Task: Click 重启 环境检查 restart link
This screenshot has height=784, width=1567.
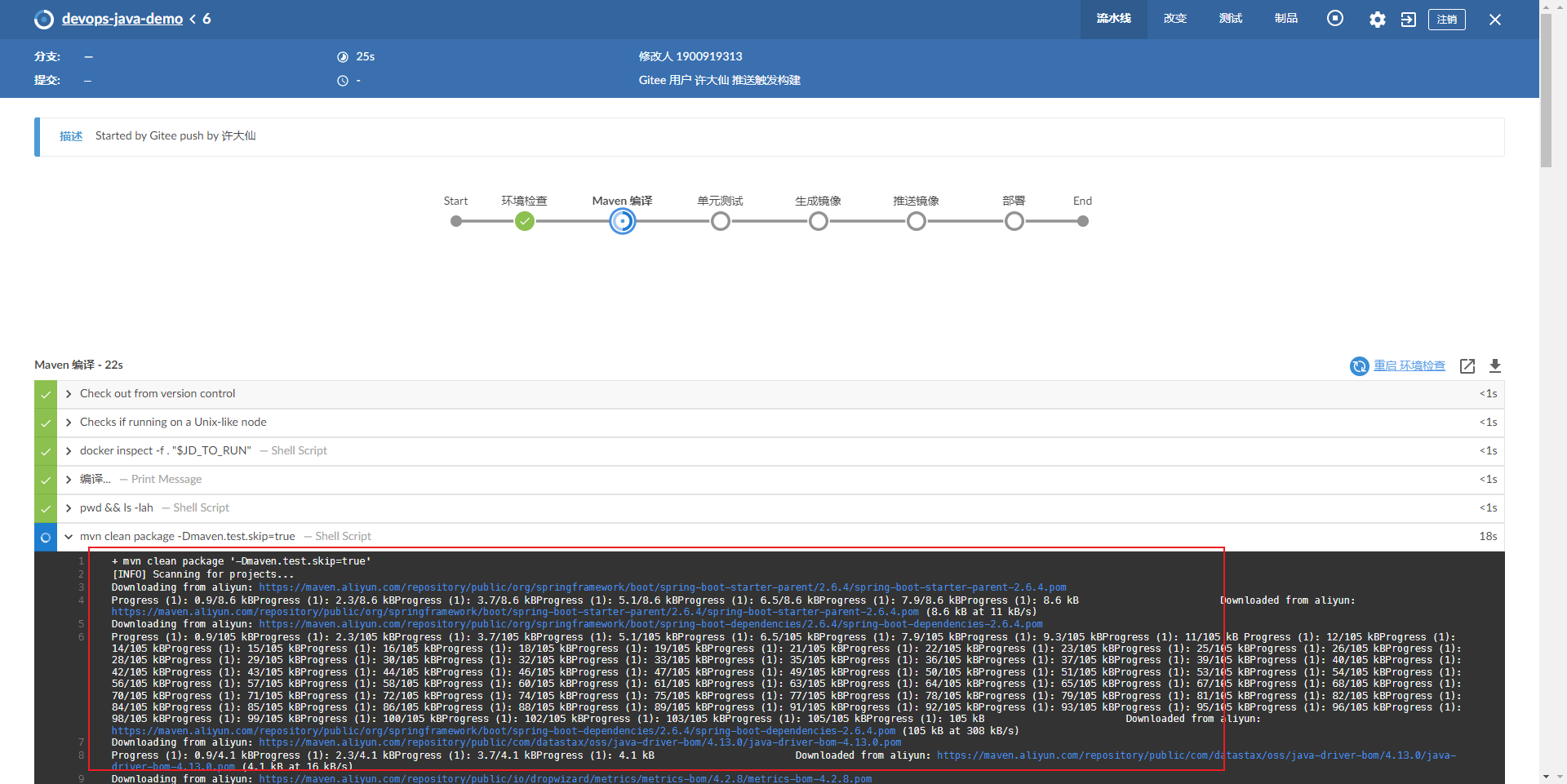Action: [1409, 365]
